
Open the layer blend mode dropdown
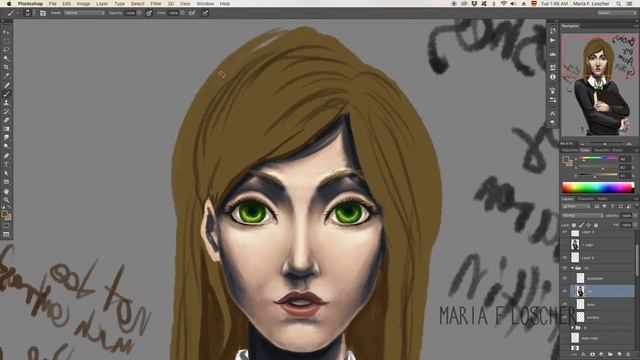pyautogui.click(x=582, y=216)
